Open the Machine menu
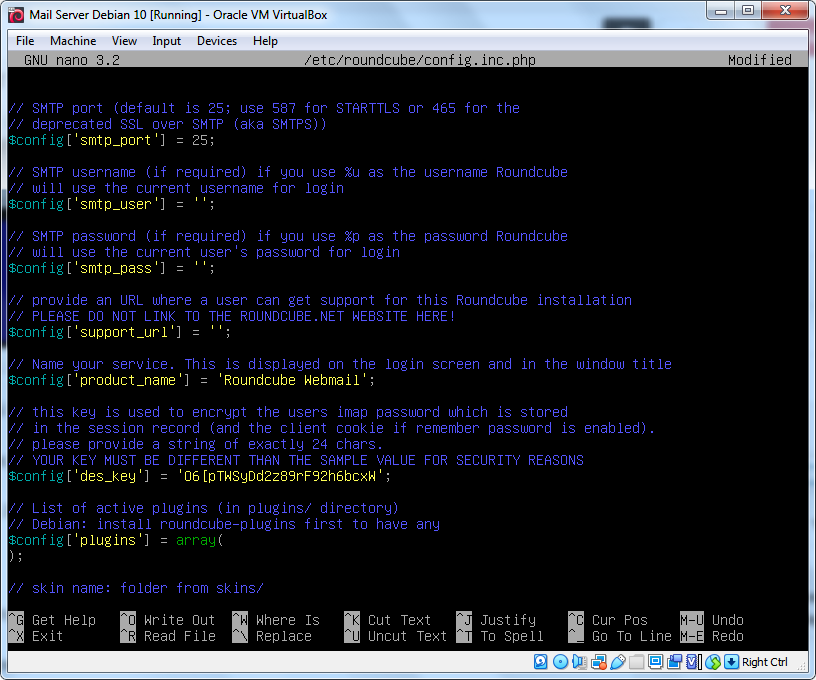 pyautogui.click(x=73, y=41)
